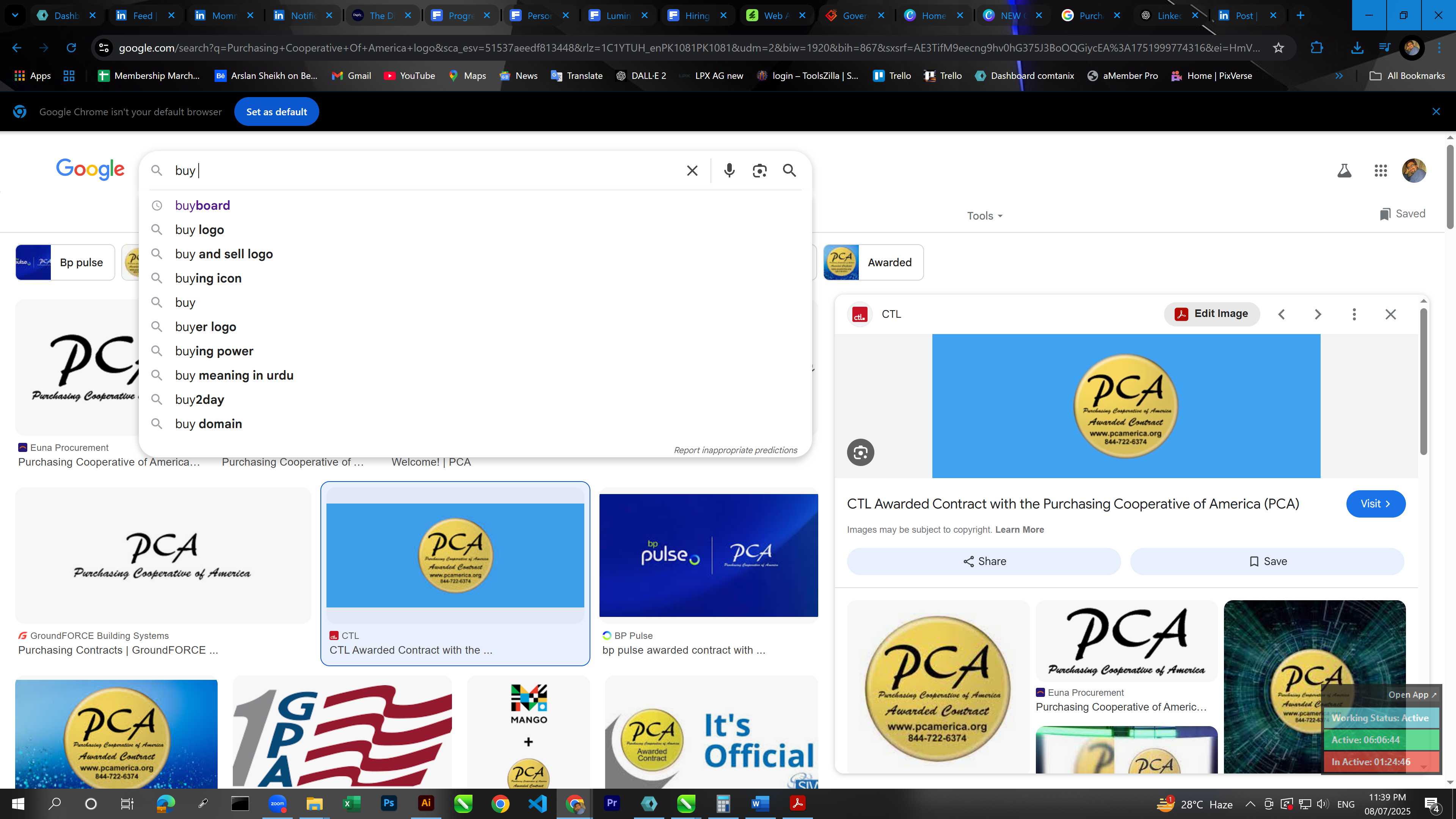Open GroundFORCE PCA logo thumbnail

pyautogui.click(x=163, y=555)
